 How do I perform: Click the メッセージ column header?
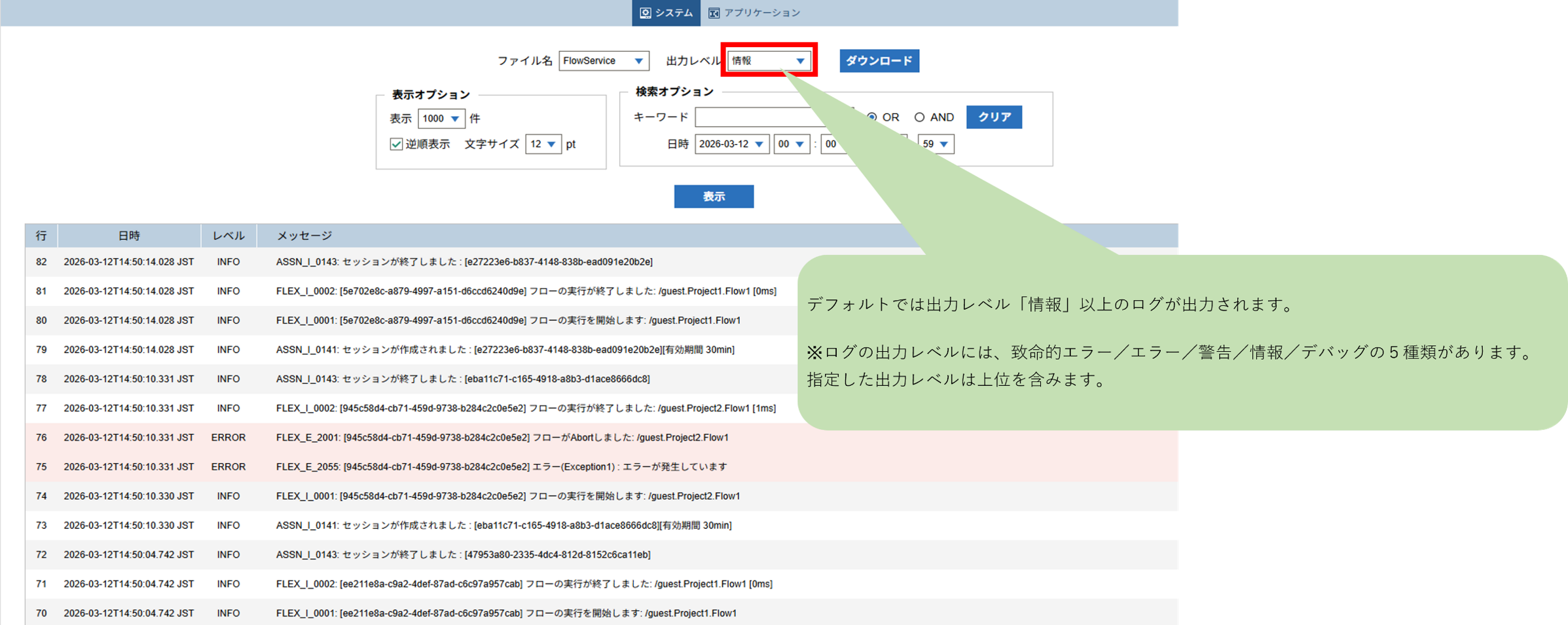click(x=304, y=235)
